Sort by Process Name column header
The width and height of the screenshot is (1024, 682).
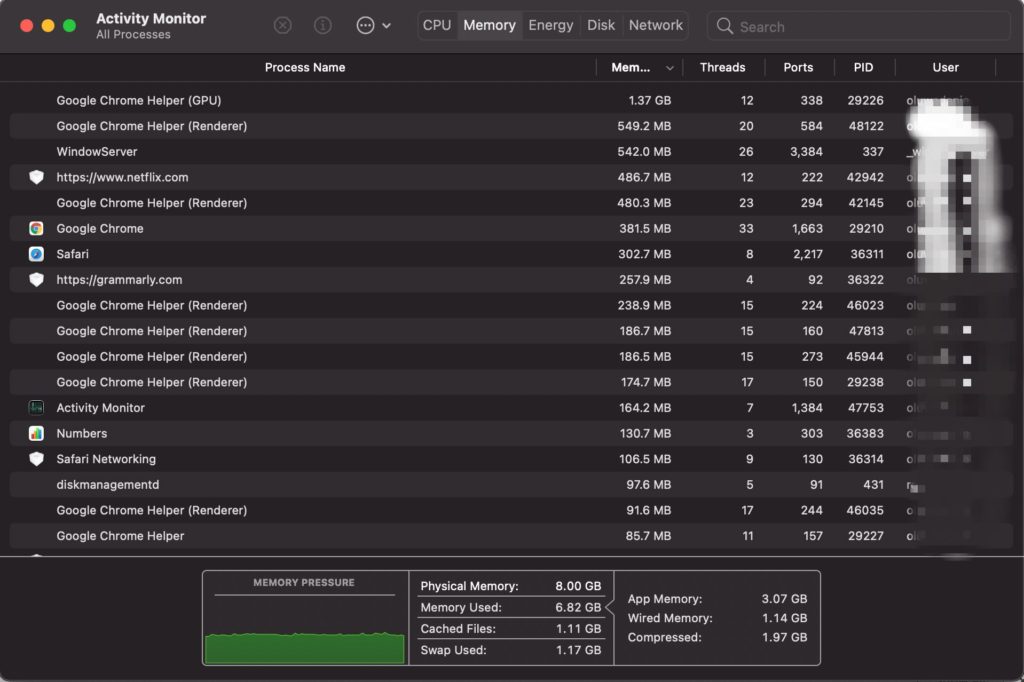pyautogui.click(x=305, y=67)
